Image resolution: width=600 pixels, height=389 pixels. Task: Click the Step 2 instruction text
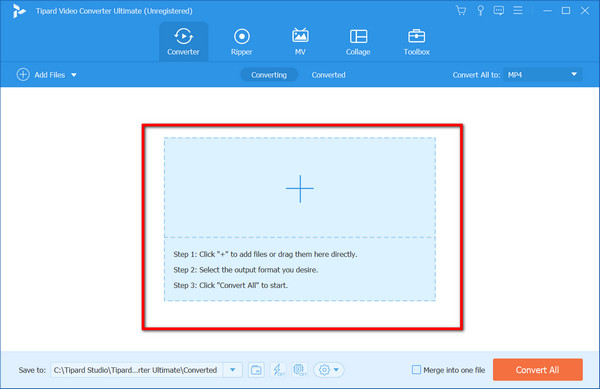tap(246, 270)
